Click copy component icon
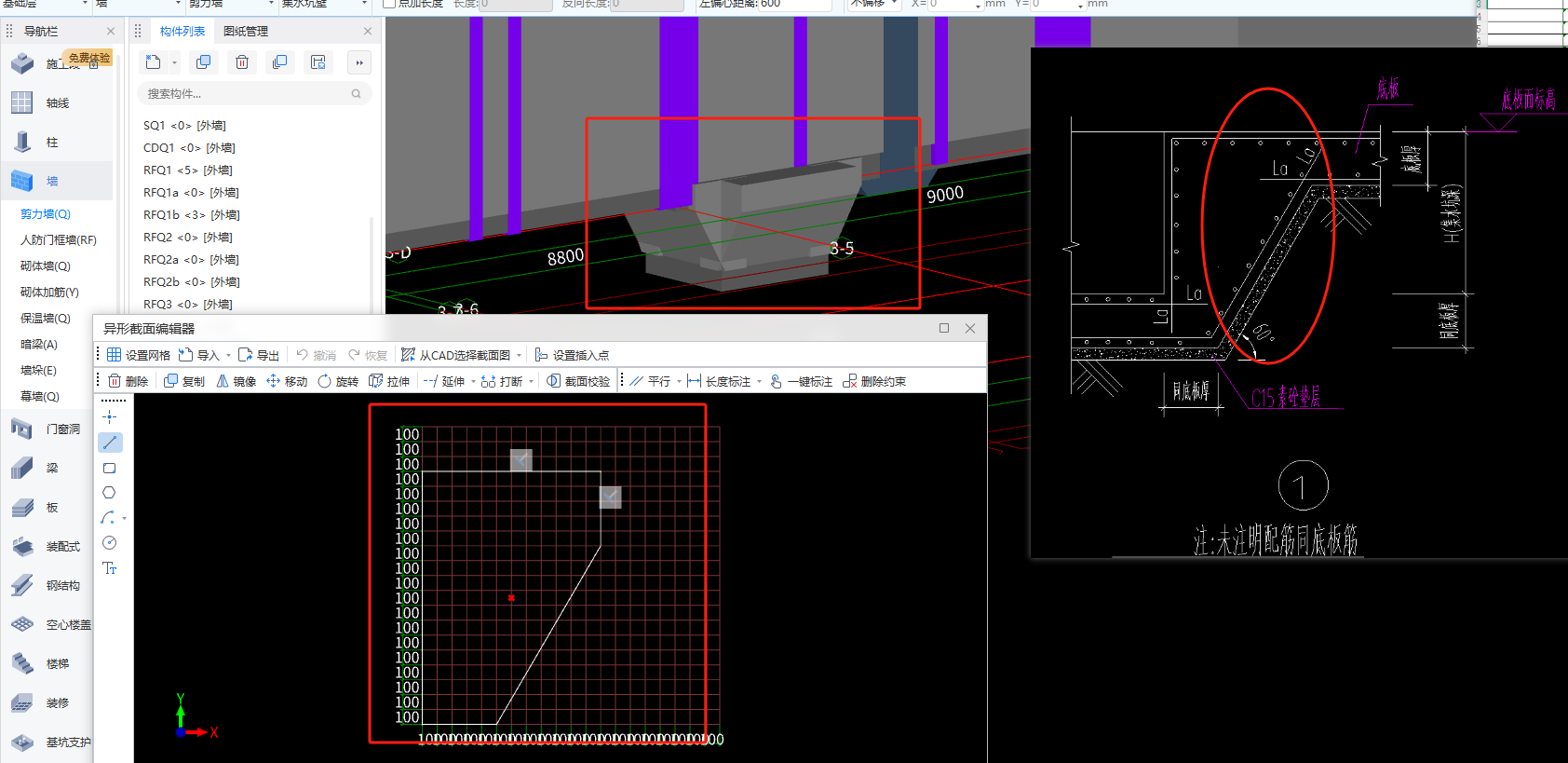The width and height of the screenshot is (1568, 763). tap(203, 62)
